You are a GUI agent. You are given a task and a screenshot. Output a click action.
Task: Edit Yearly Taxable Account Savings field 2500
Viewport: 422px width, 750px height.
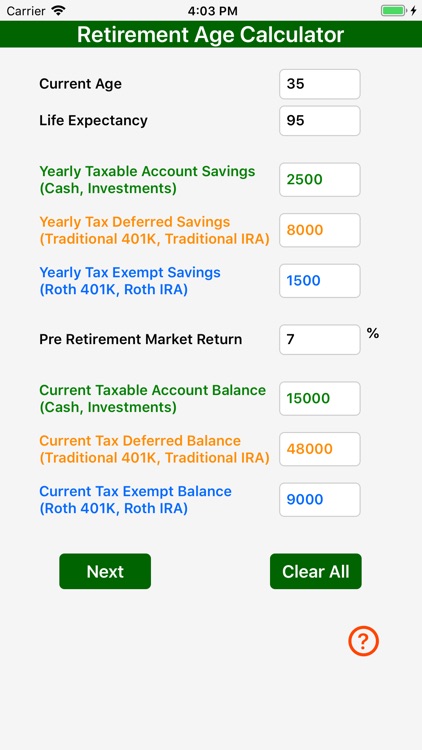click(x=320, y=179)
